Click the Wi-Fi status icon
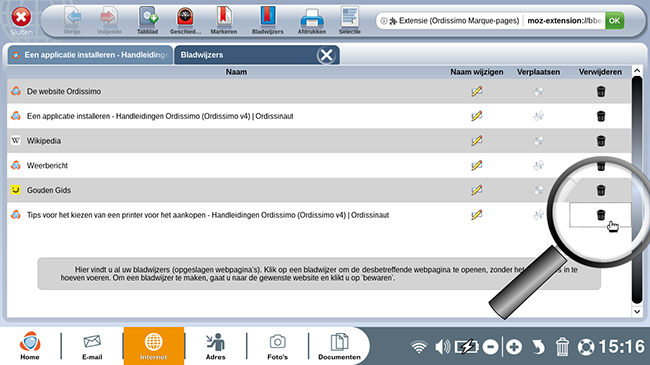This screenshot has height=365, width=650. 419,347
